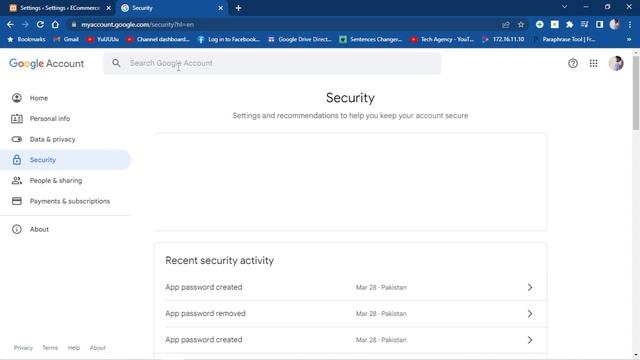Open the Gmail bookmark
This screenshot has width=640, height=360.
pos(66,39)
